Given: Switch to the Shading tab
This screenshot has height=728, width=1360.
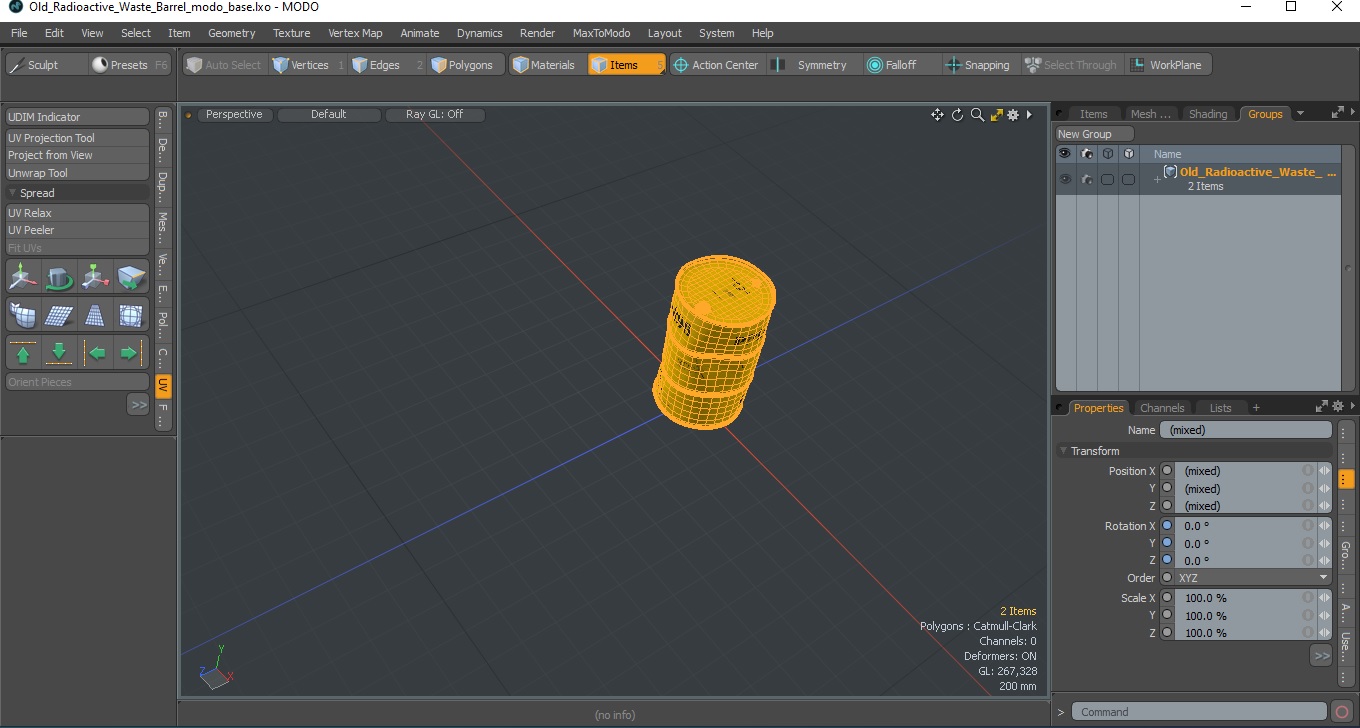Looking at the screenshot, I should [1208, 114].
